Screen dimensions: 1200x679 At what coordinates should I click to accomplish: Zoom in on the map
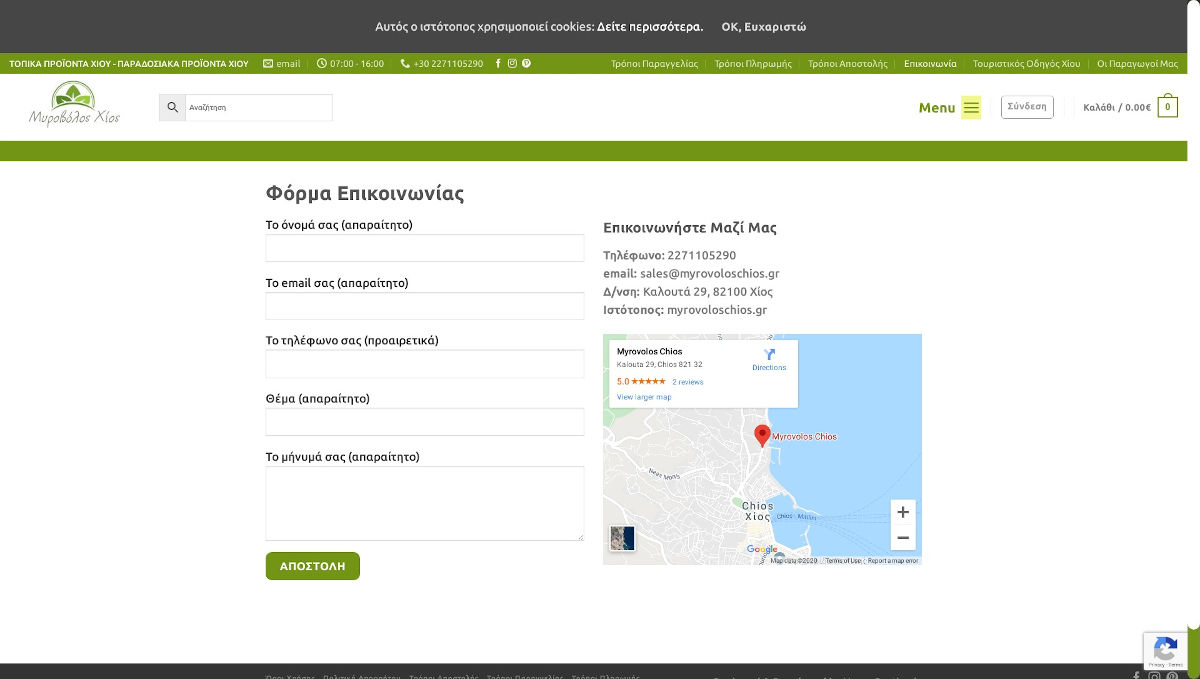pos(902,512)
